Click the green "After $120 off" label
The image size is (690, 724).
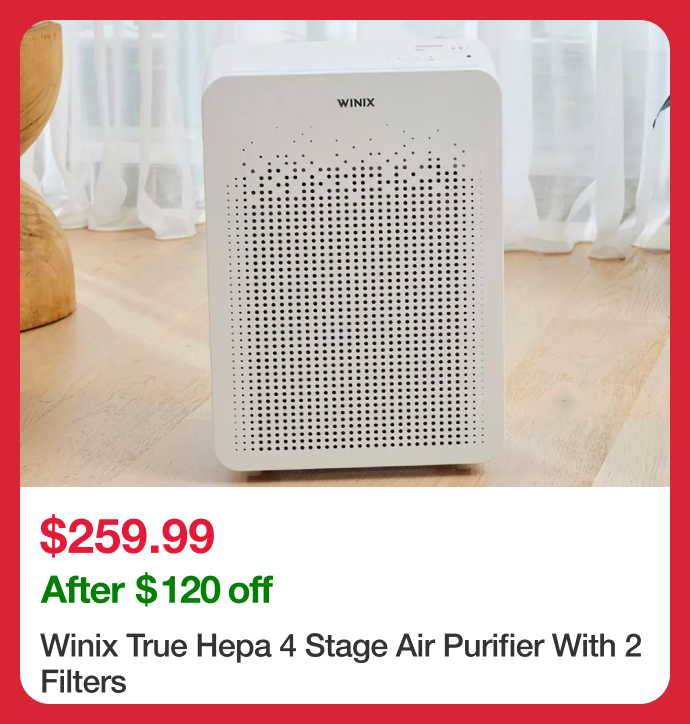(157, 590)
